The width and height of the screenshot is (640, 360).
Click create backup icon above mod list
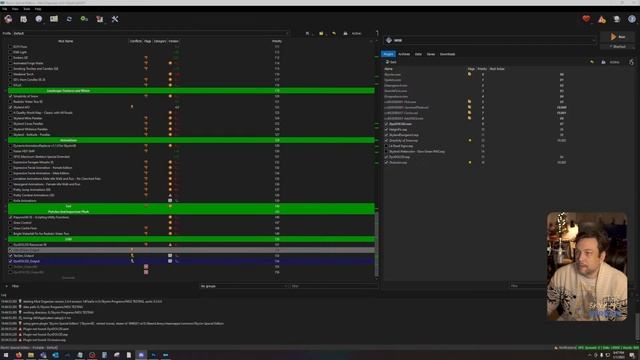(345, 33)
